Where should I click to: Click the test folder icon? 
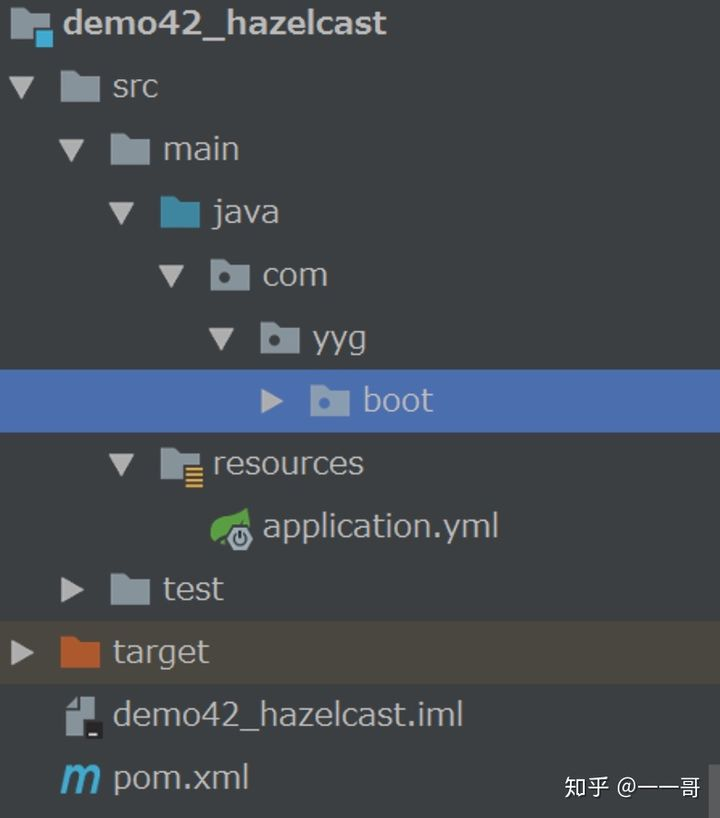click(x=130, y=589)
